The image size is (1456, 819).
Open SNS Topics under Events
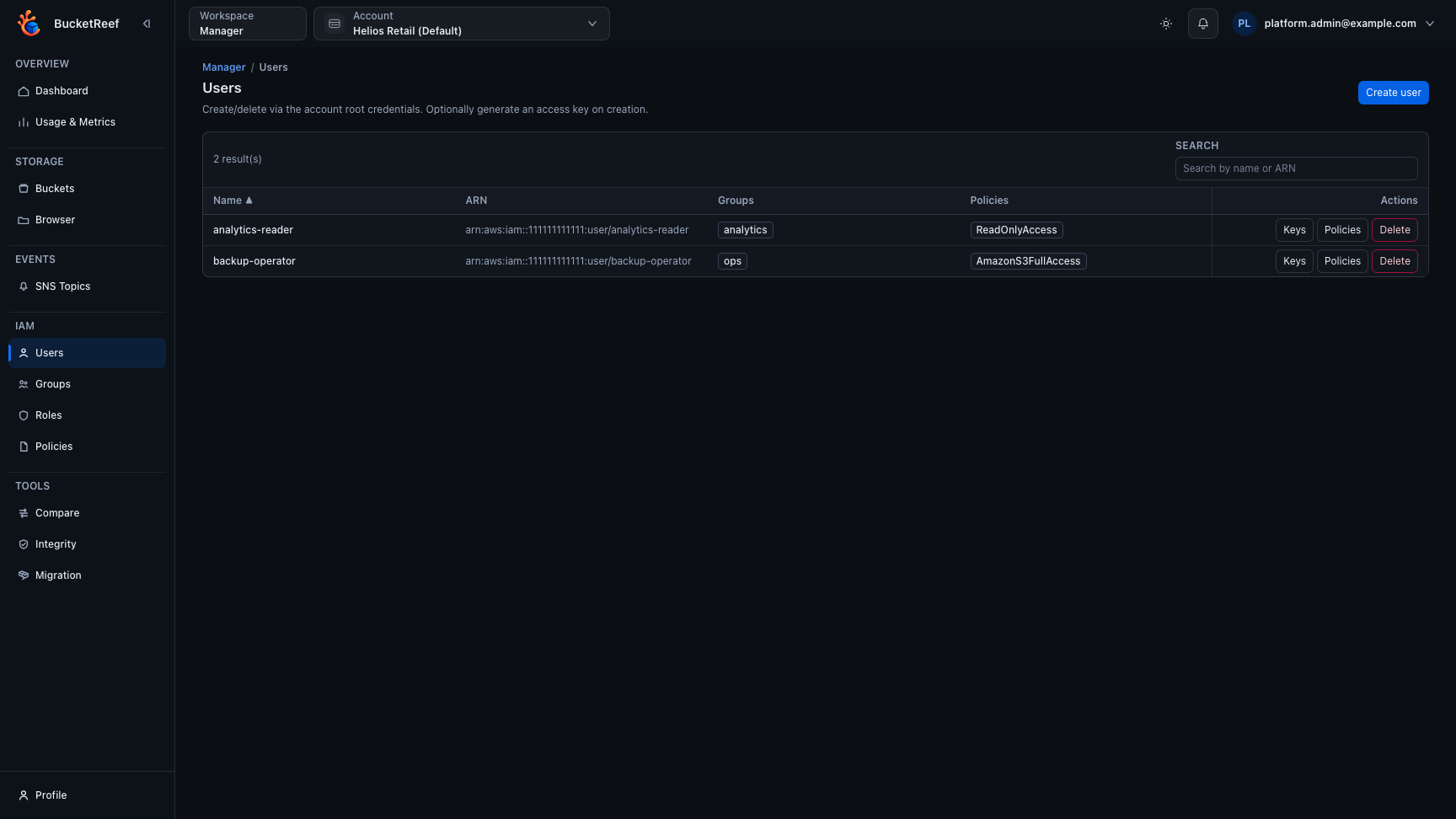click(x=87, y=286)
